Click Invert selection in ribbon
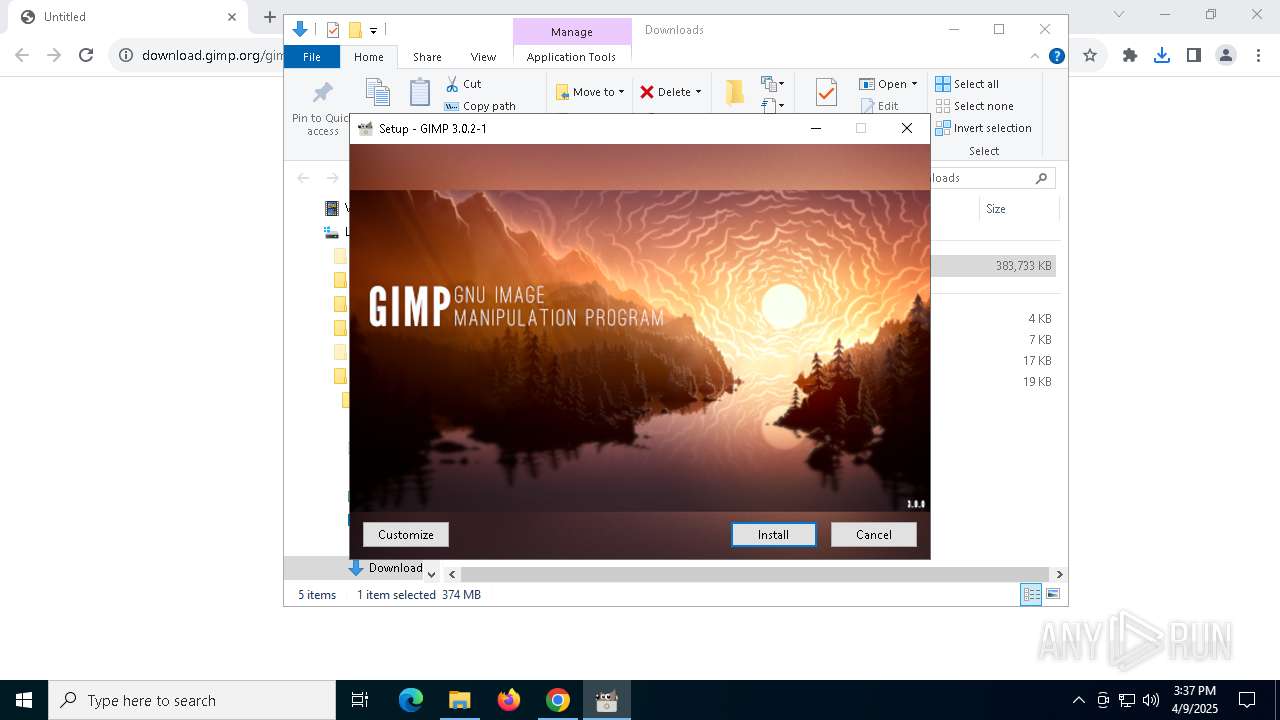Image resolution: width=1280 pixels, height=720 pixels. [983, 128]
